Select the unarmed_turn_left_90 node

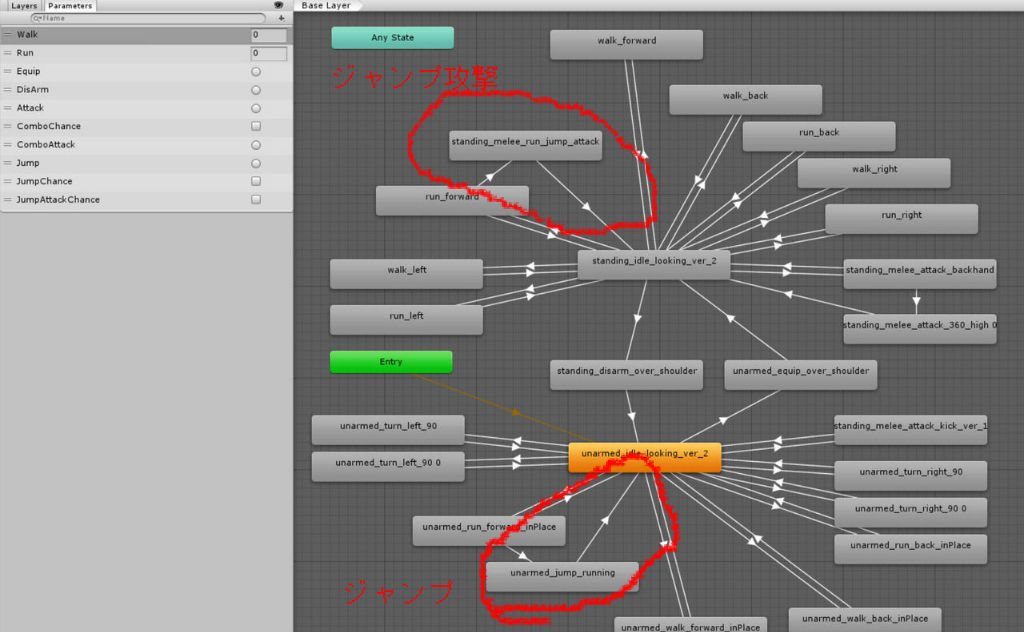coord(388,430)
